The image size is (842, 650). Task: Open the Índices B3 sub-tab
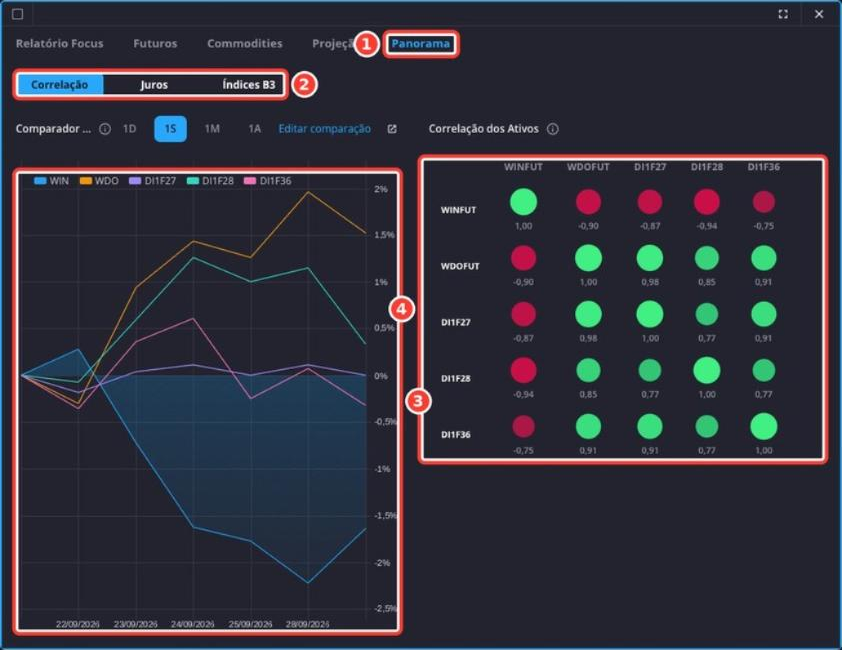[x=249, y=84]
